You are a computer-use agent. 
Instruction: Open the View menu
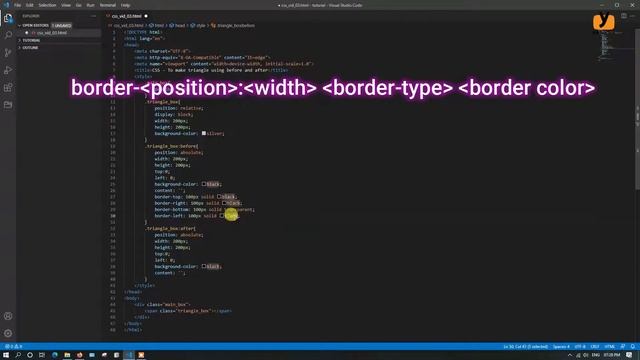tap(66, 5)
